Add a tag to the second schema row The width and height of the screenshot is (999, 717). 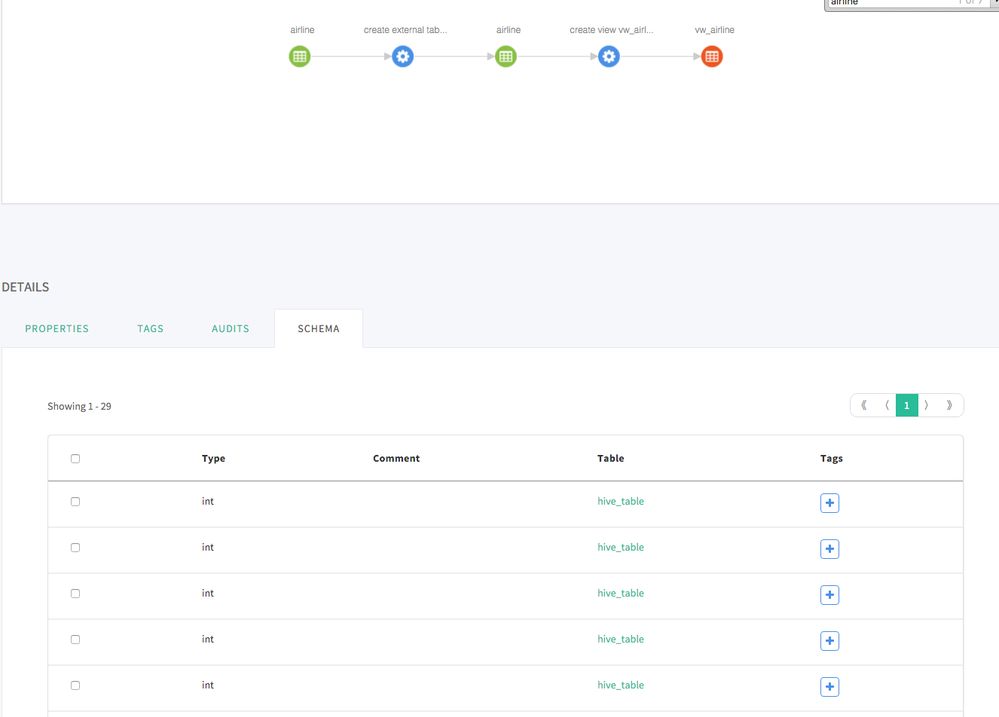coord(830,549)
